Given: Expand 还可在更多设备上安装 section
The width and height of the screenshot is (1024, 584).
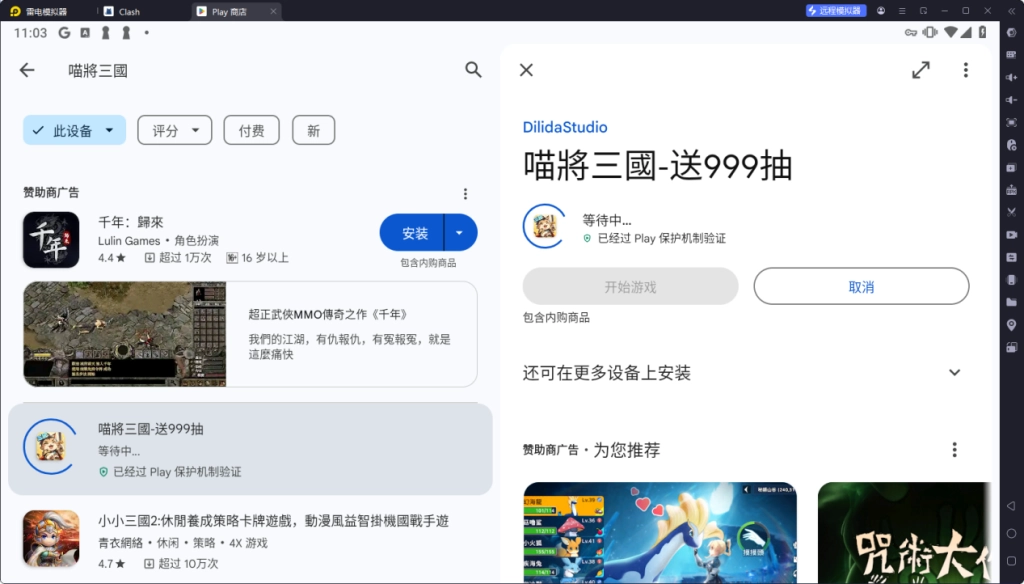Looking at the screenshot, I should [744, 372].
